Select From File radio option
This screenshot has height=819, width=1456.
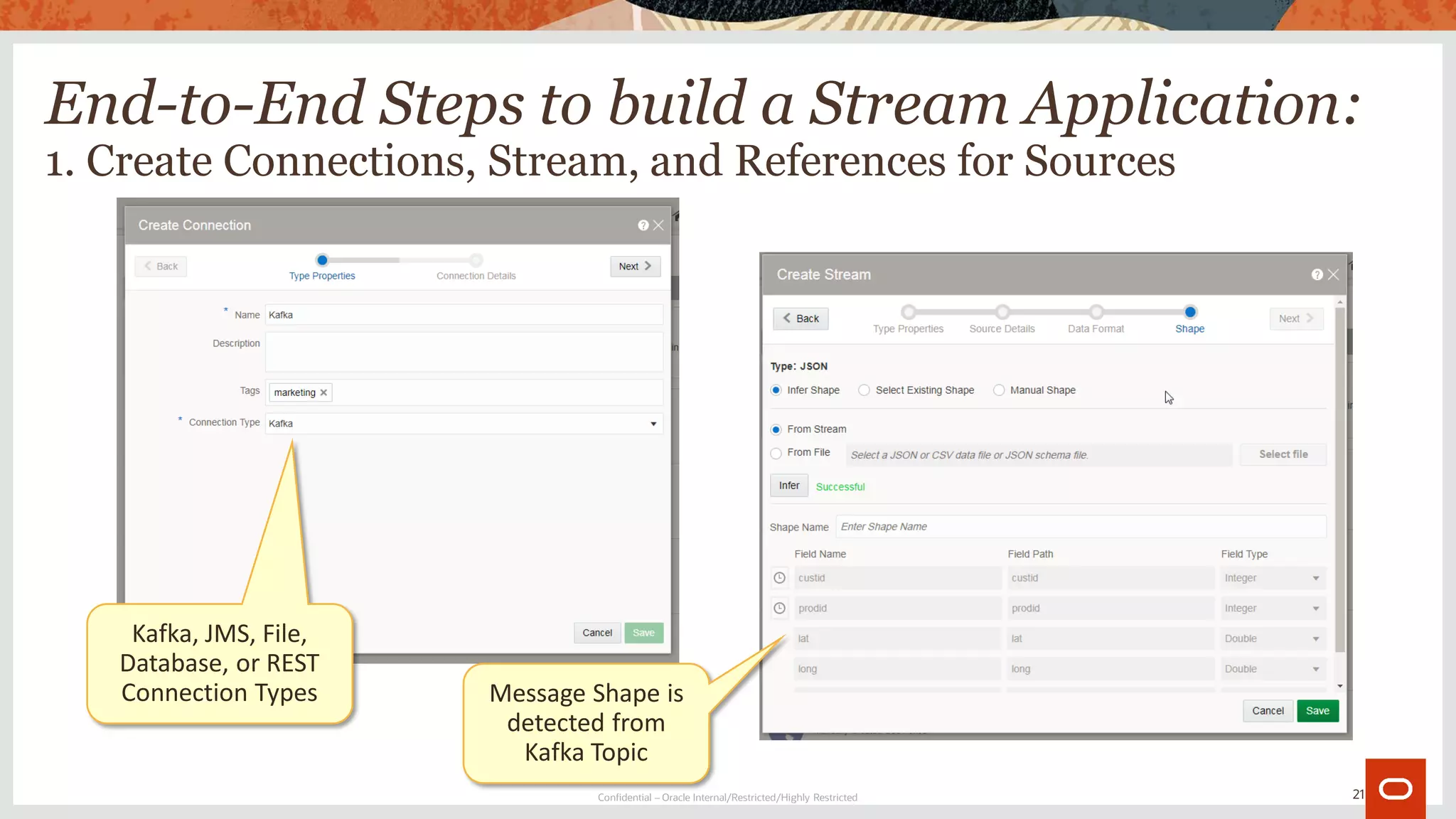[776, 453]
